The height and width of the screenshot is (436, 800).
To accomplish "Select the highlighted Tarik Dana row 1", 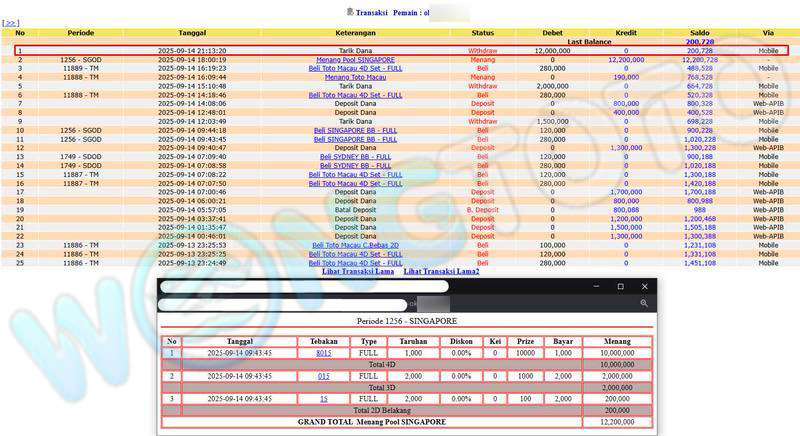I will point(400,50).
